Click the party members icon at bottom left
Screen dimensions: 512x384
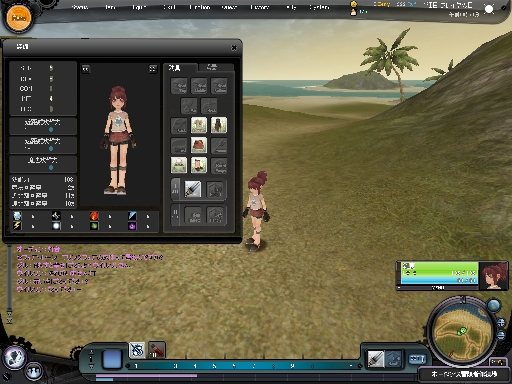33,371
